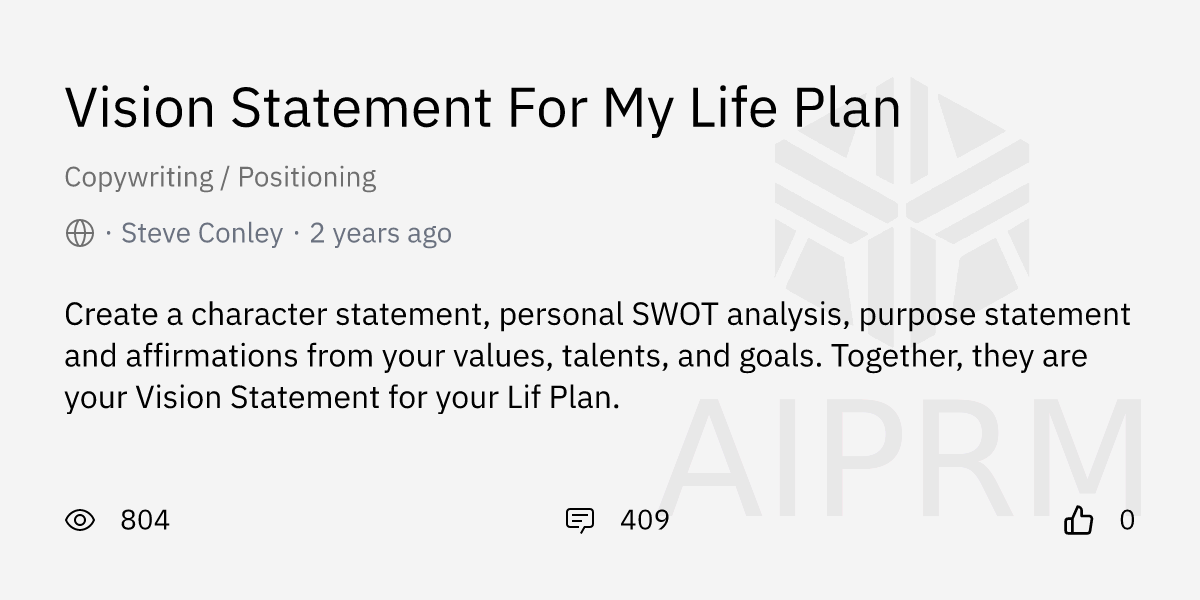Click the 0 likes count
1200x600 pixels.
1127,520
